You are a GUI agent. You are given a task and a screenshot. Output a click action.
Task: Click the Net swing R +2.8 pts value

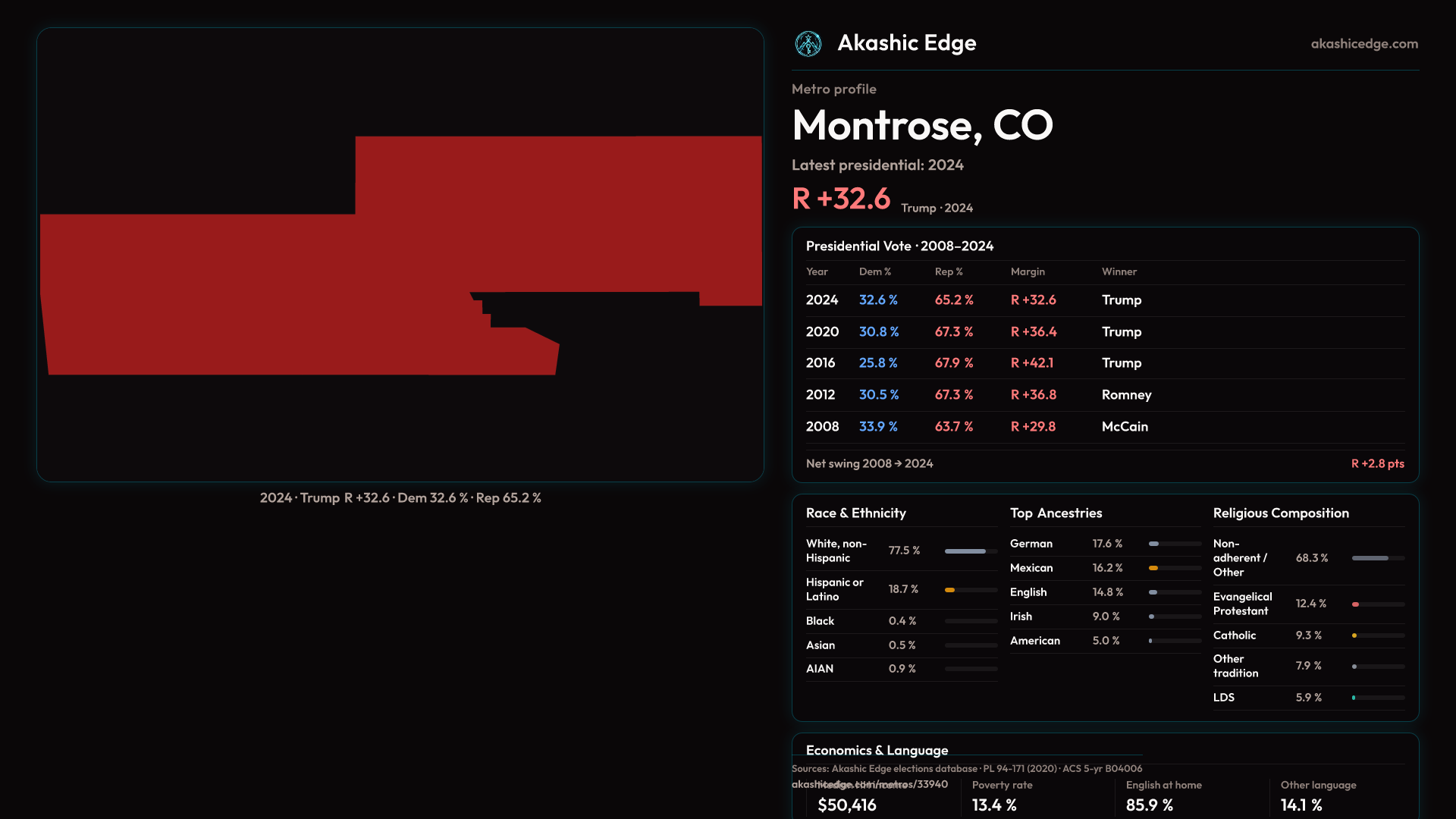pyautogui.click(x=1377, y=463)
